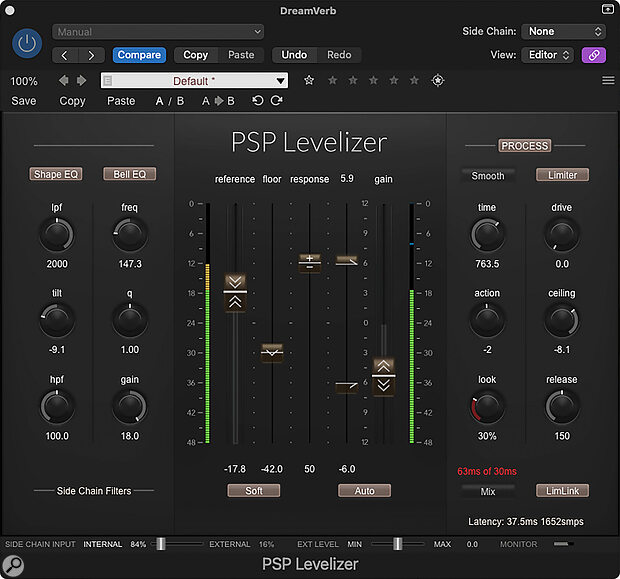Viewport: 620px width, 579px height.
Task: Click Paste in the PSP toolbar
Action: coord(121,101)
